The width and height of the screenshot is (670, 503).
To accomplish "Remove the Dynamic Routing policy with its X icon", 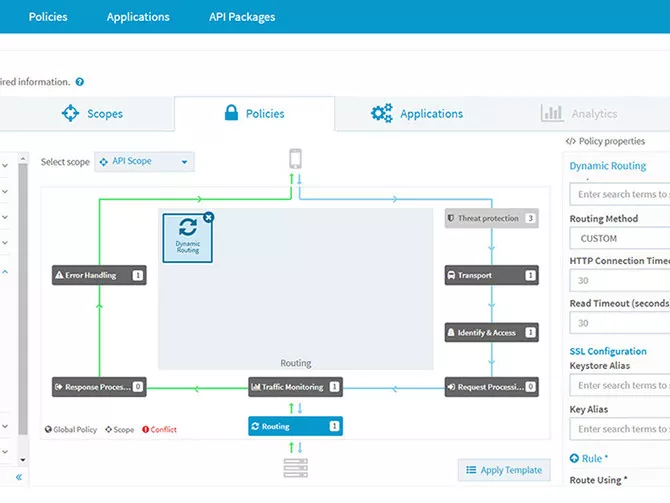I will [x=208, y=218].
